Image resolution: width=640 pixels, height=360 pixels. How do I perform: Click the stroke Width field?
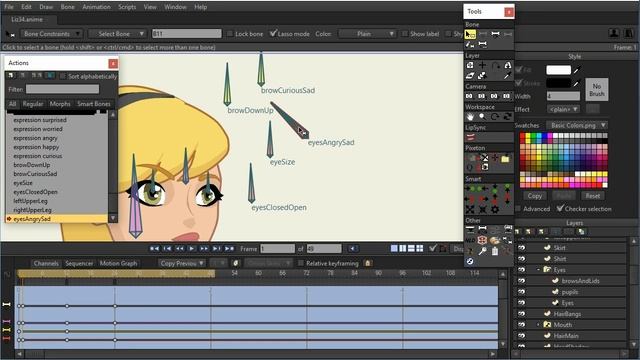[563, 96]
